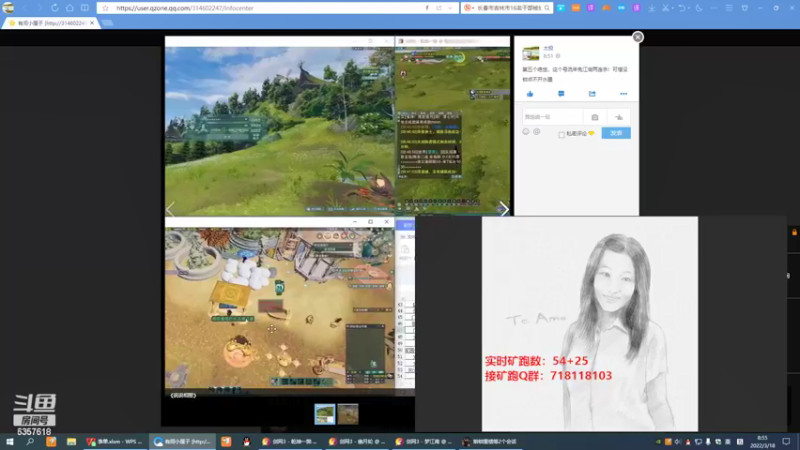The height and width of the screenshot is (450, 800).
Task: Open the browser download icon
Action: point(652,8)
